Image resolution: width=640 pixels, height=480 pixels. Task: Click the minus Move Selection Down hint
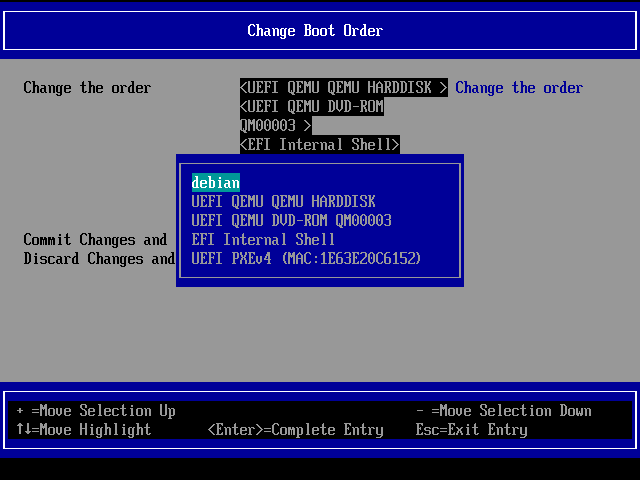pyautogui.click(x=503, y=411)
